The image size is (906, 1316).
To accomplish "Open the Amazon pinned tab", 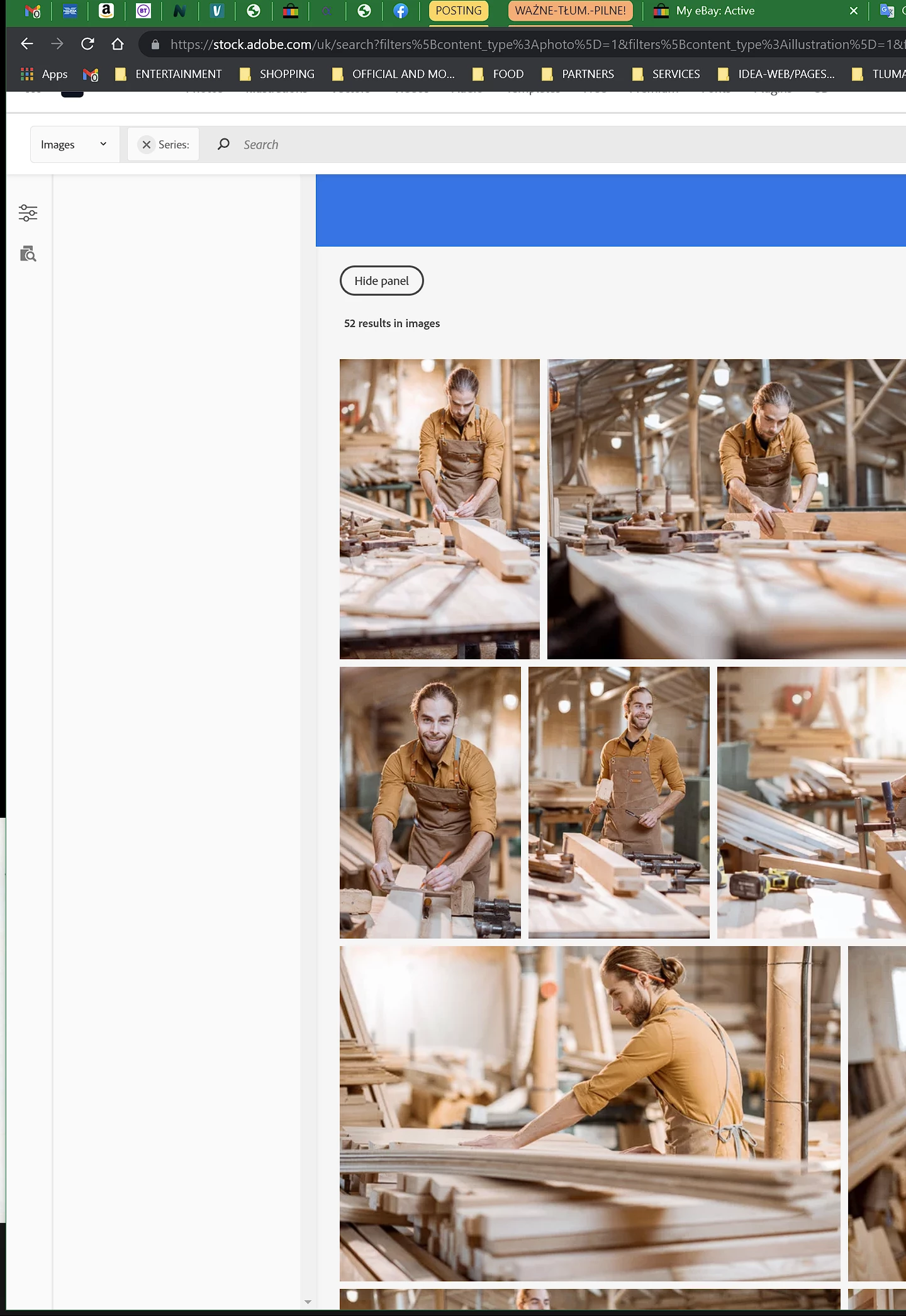I will (106, 11).
